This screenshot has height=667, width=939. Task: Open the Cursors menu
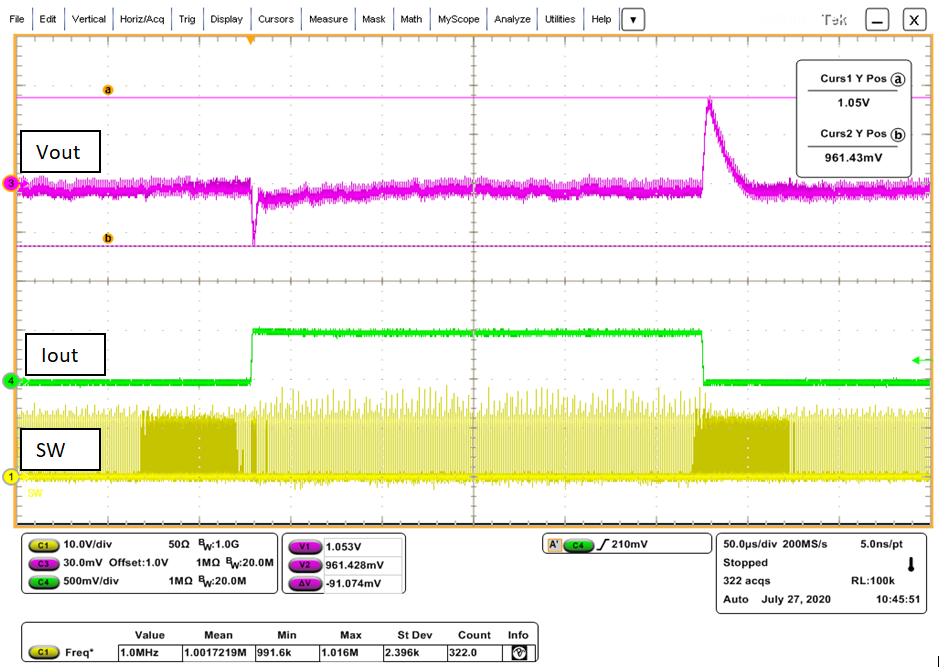275,19
